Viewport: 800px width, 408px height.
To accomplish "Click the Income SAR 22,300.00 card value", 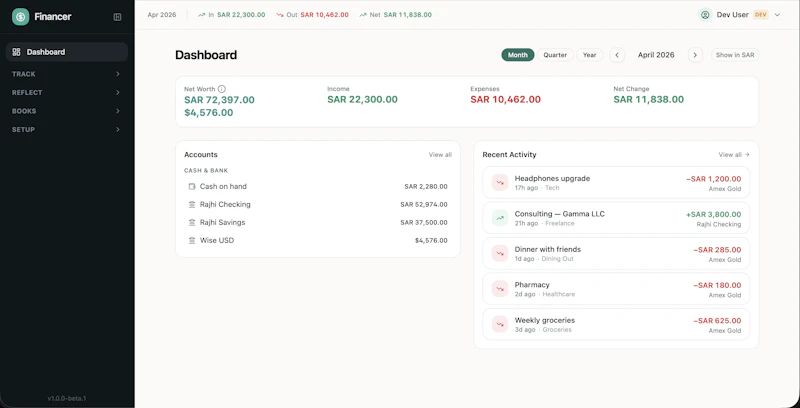I will [362, 99].
